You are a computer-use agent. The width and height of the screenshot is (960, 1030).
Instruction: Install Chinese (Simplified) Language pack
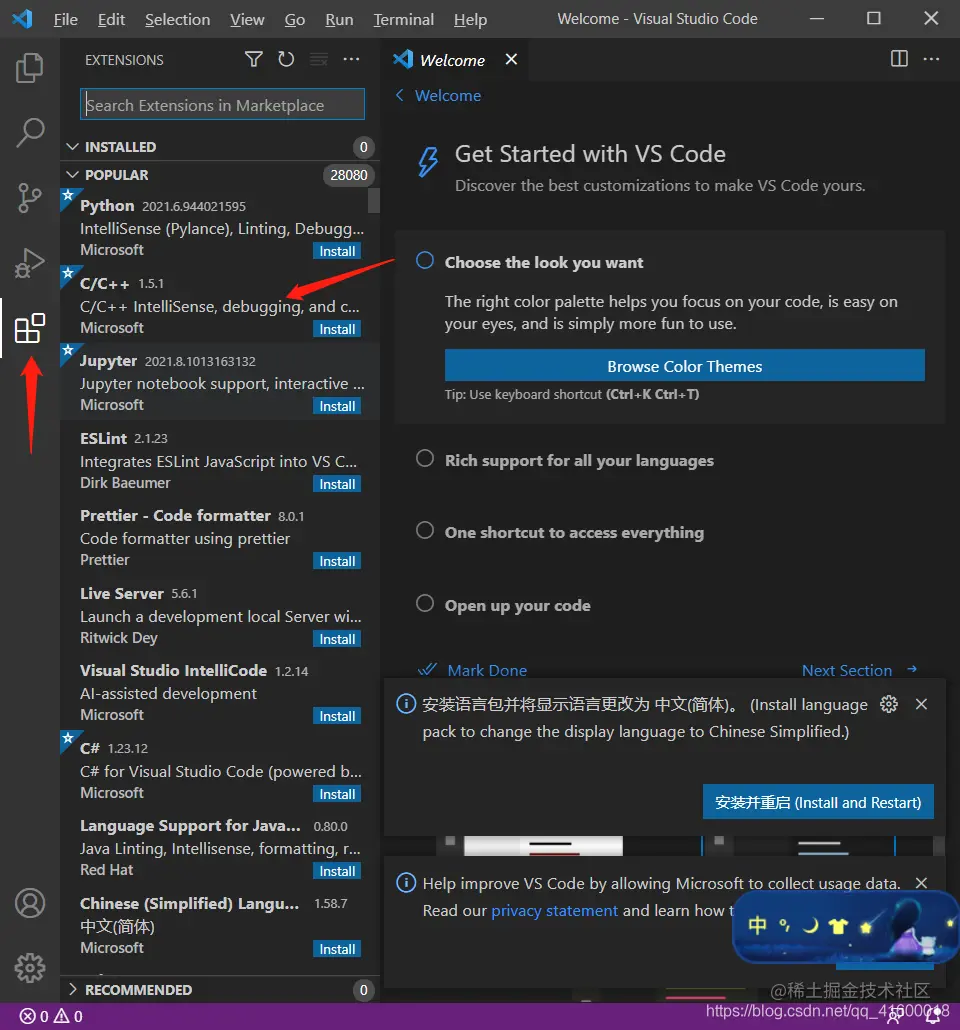tap(337, 949)
